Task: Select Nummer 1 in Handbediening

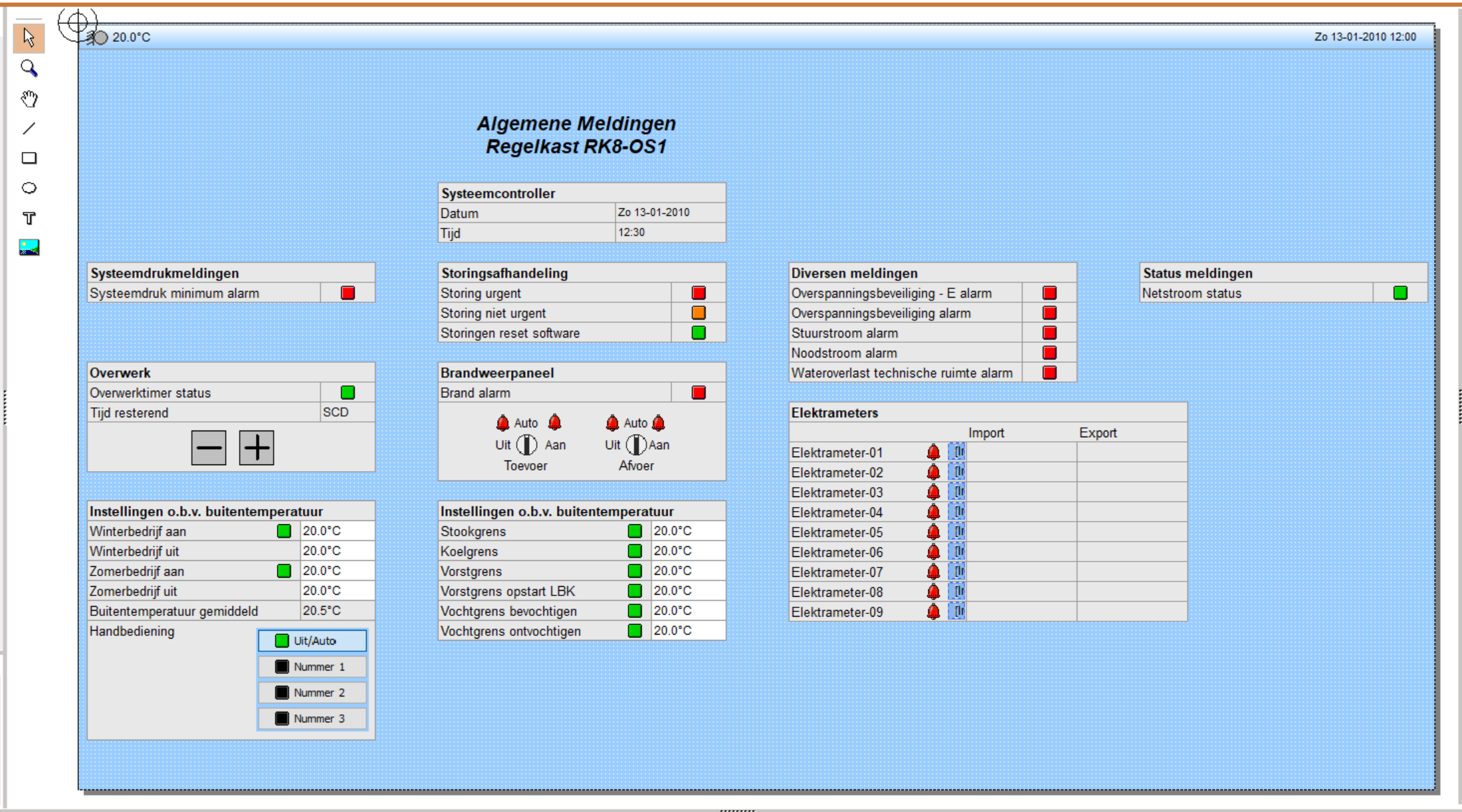Action: [x=312, y=666]
